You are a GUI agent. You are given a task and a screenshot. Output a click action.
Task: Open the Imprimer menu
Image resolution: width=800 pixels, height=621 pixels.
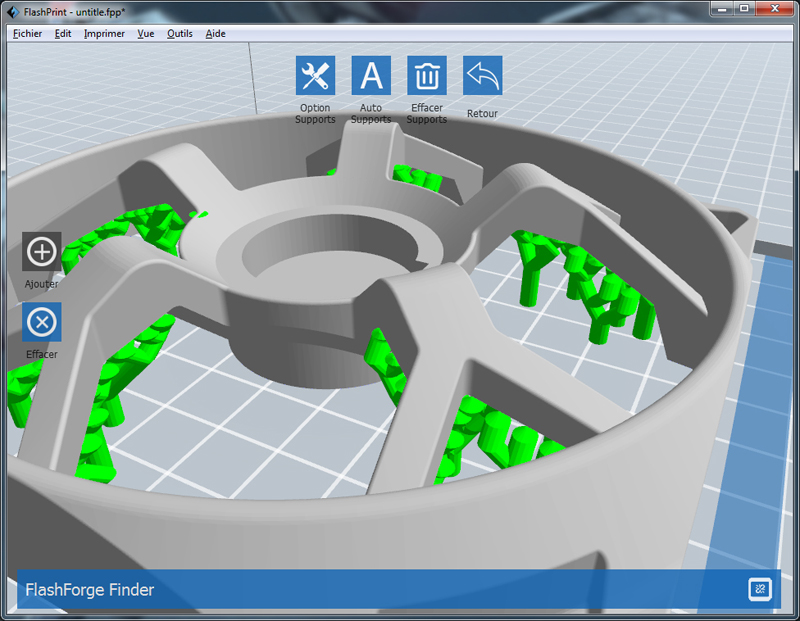click(x=104, y=34)
